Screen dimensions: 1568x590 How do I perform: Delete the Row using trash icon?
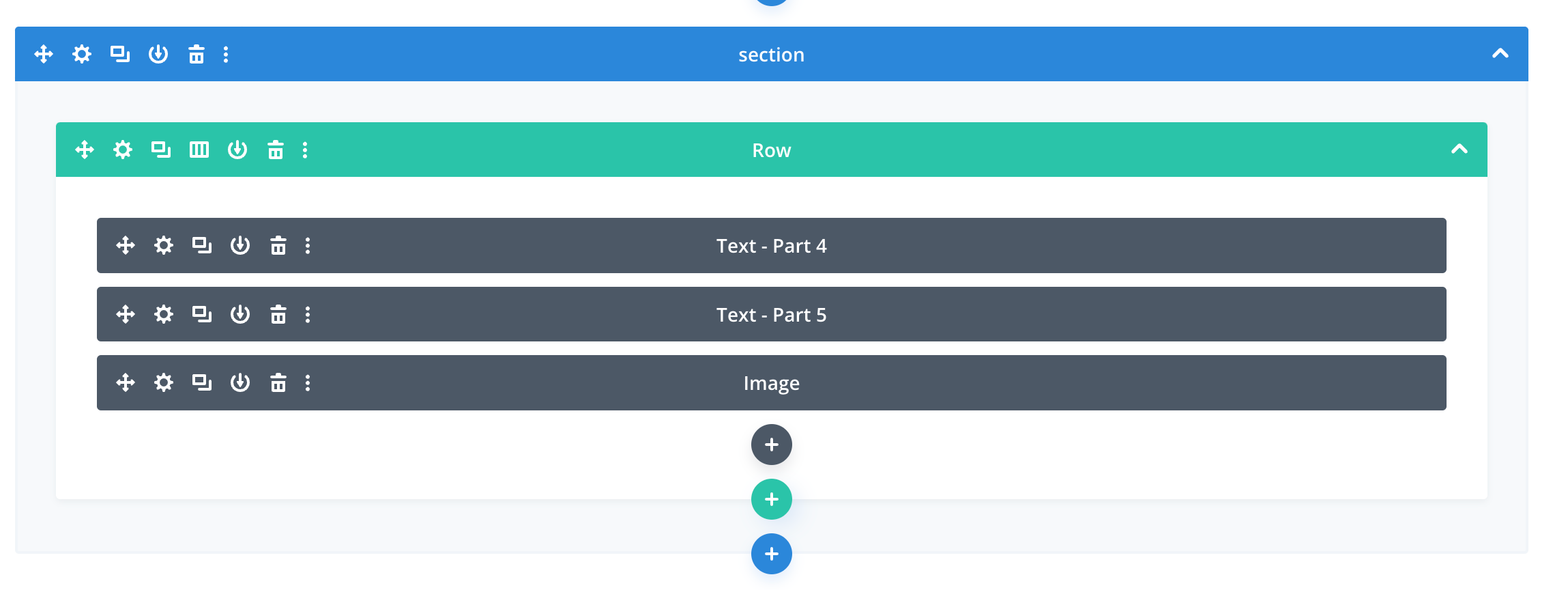(276, 150)
